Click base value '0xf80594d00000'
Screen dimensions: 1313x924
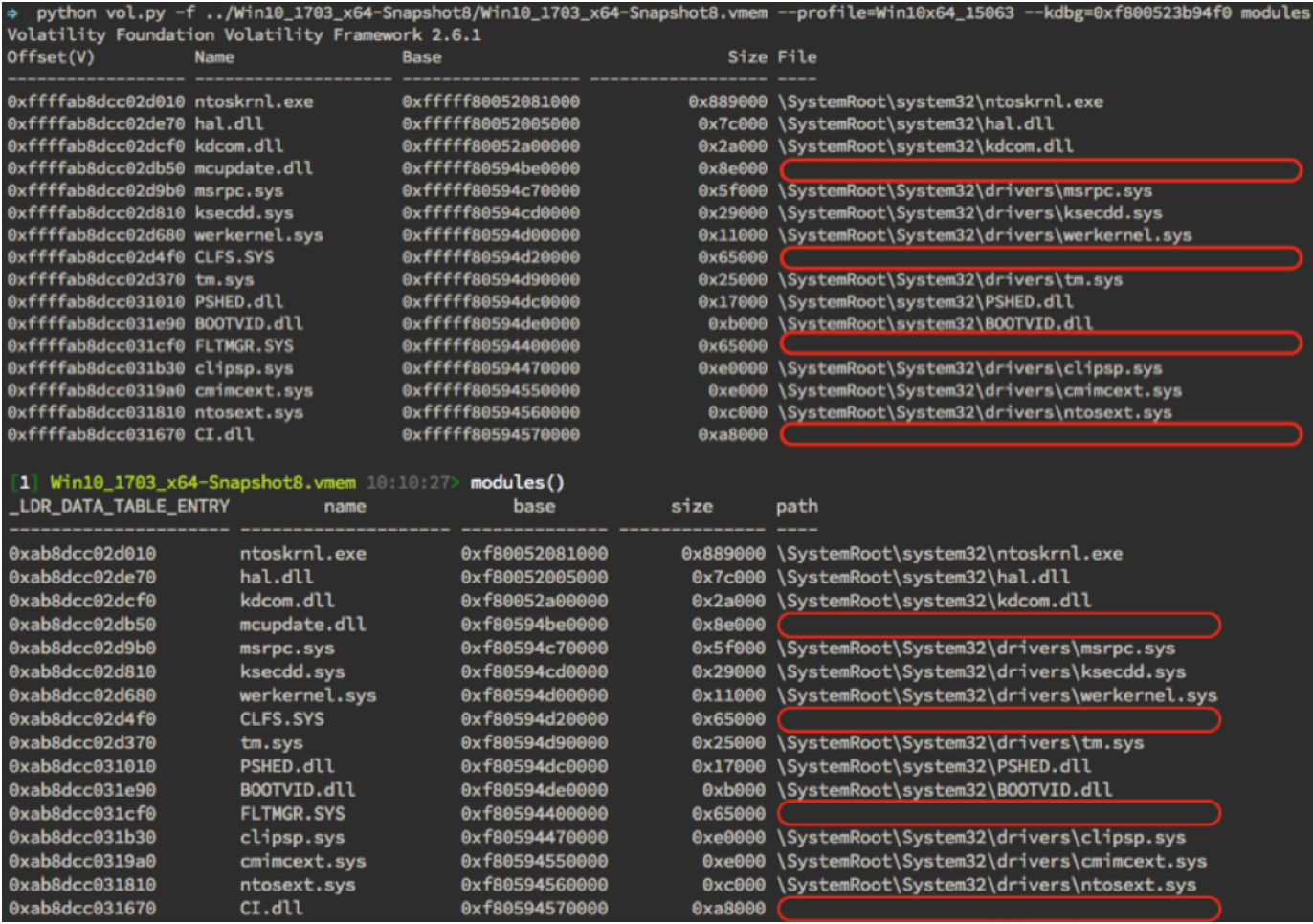click(534, 695)
